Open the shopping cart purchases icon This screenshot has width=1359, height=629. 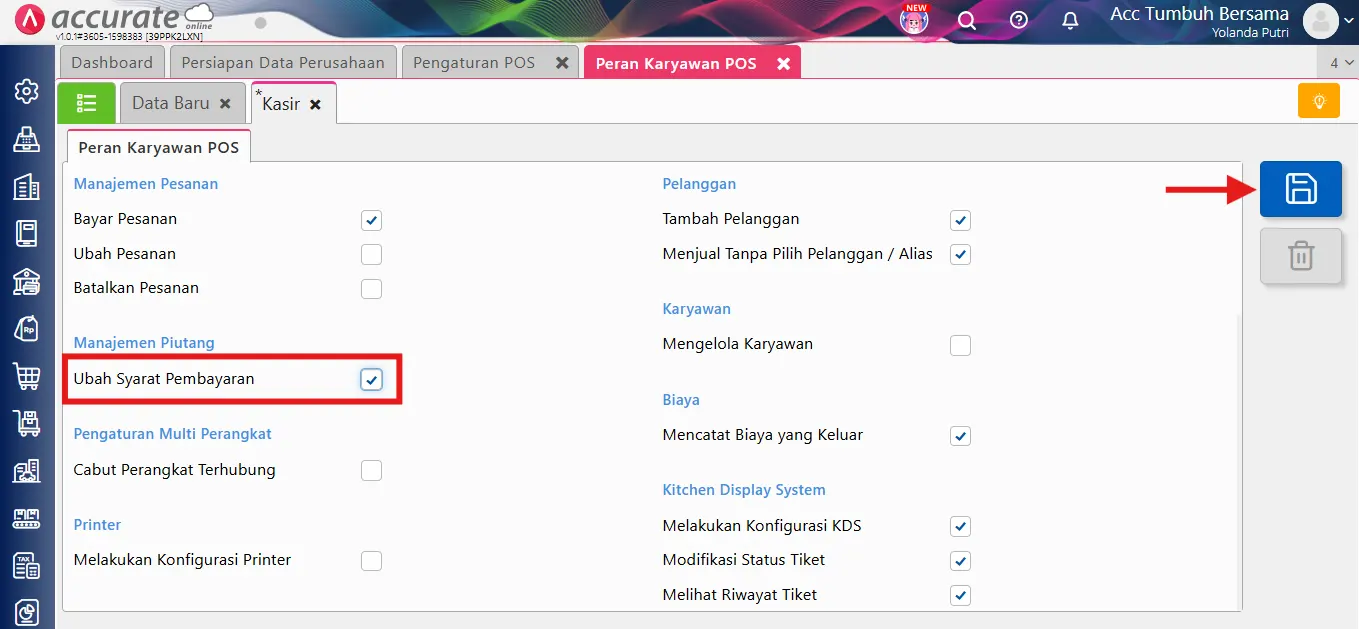(27, 375)
